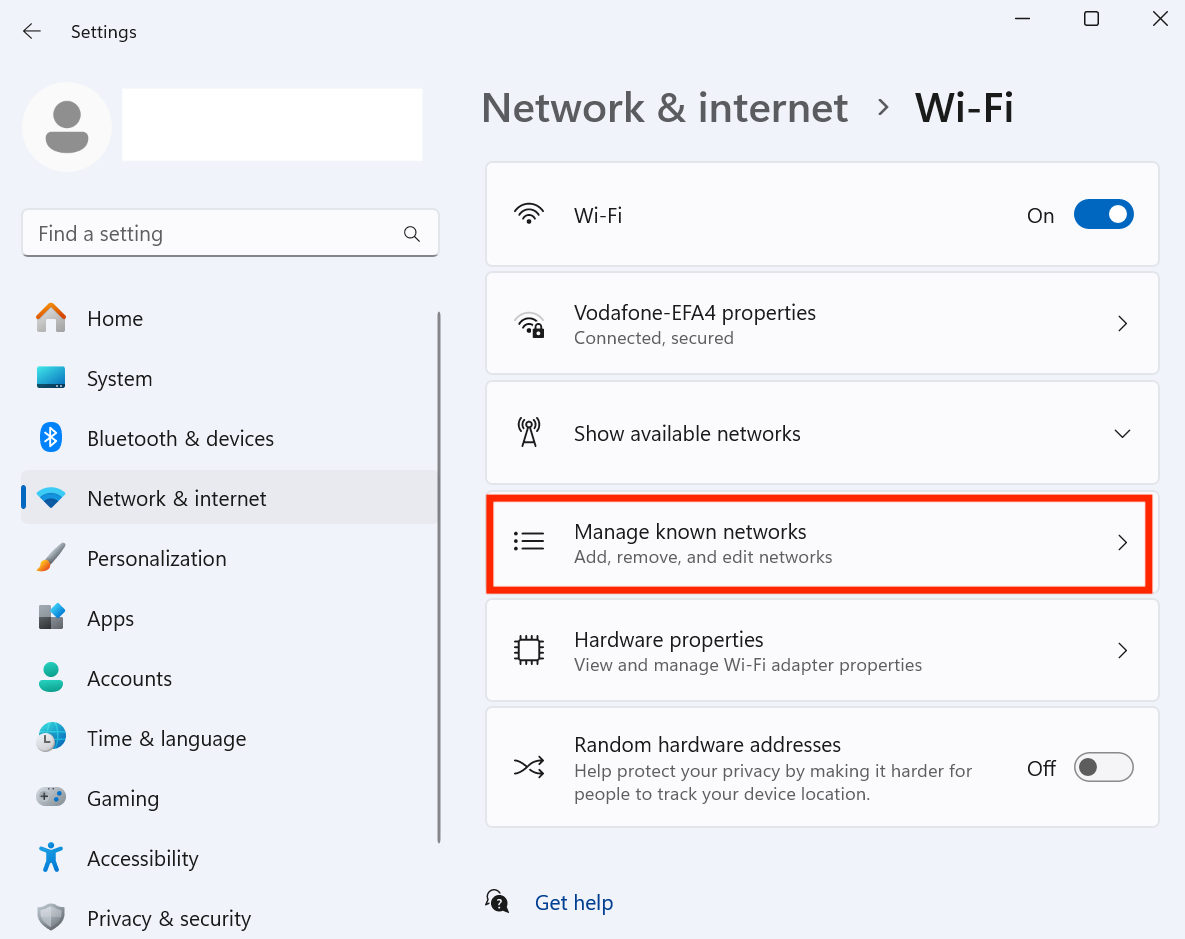Open the Bluetooth & devices icon
Screen dimensions: 1185x939
50,438
